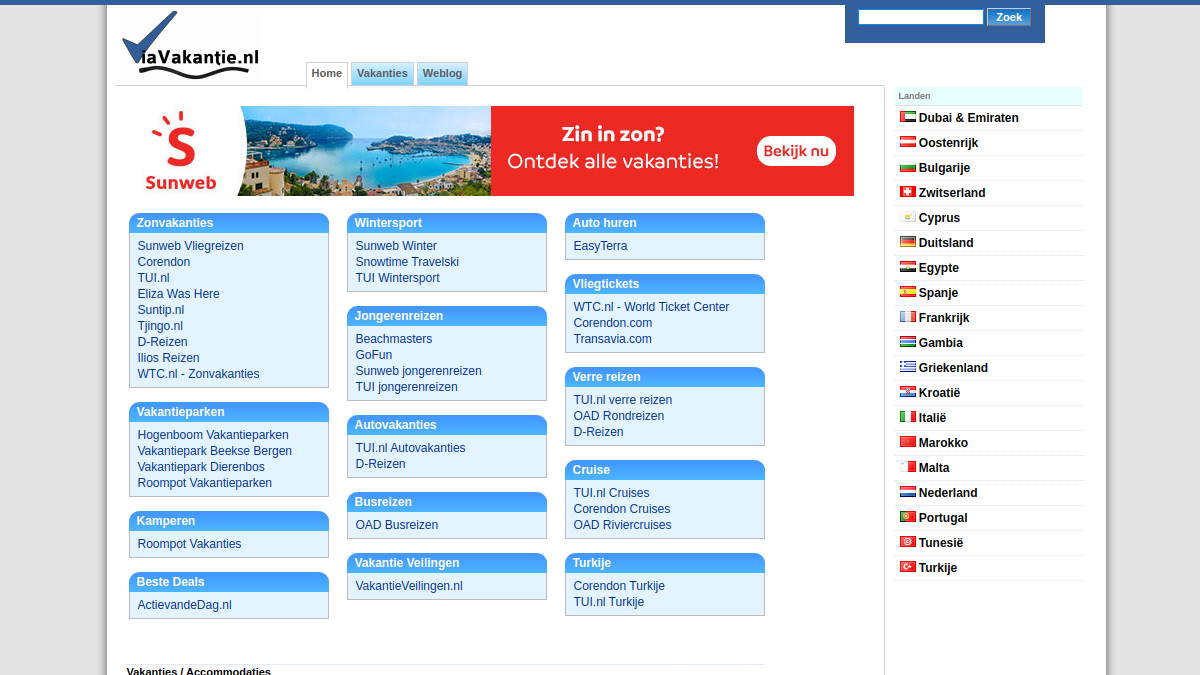Open the Beachmasters link

(x=394, y=339)
